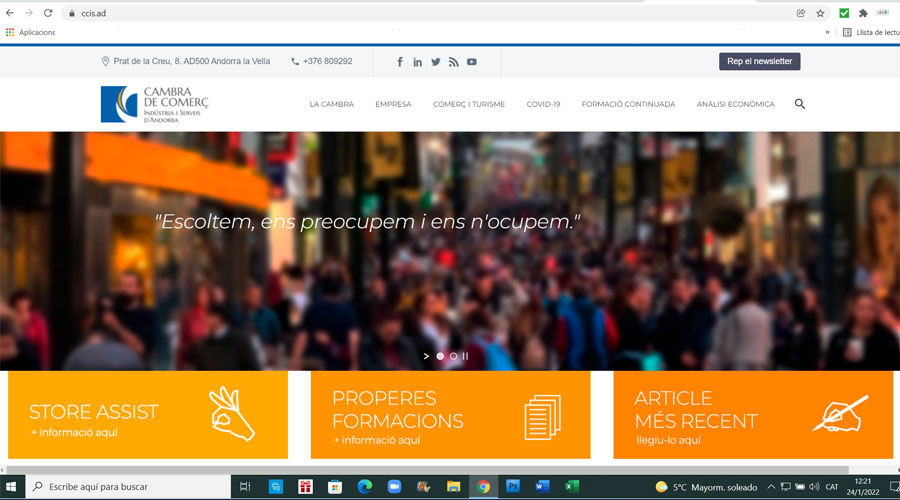Open the La Cambra menu
The width and height of the screenshot is (900, 500).
point(331,104)
